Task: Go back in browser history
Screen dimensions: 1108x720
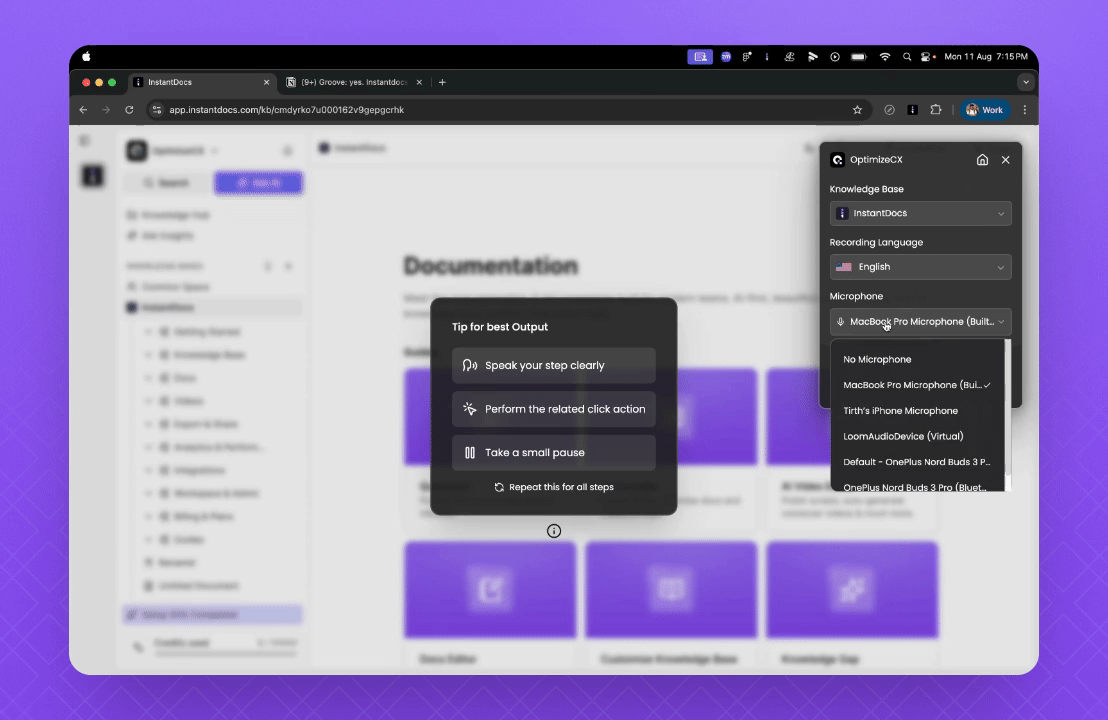Action: click(83, 110)
